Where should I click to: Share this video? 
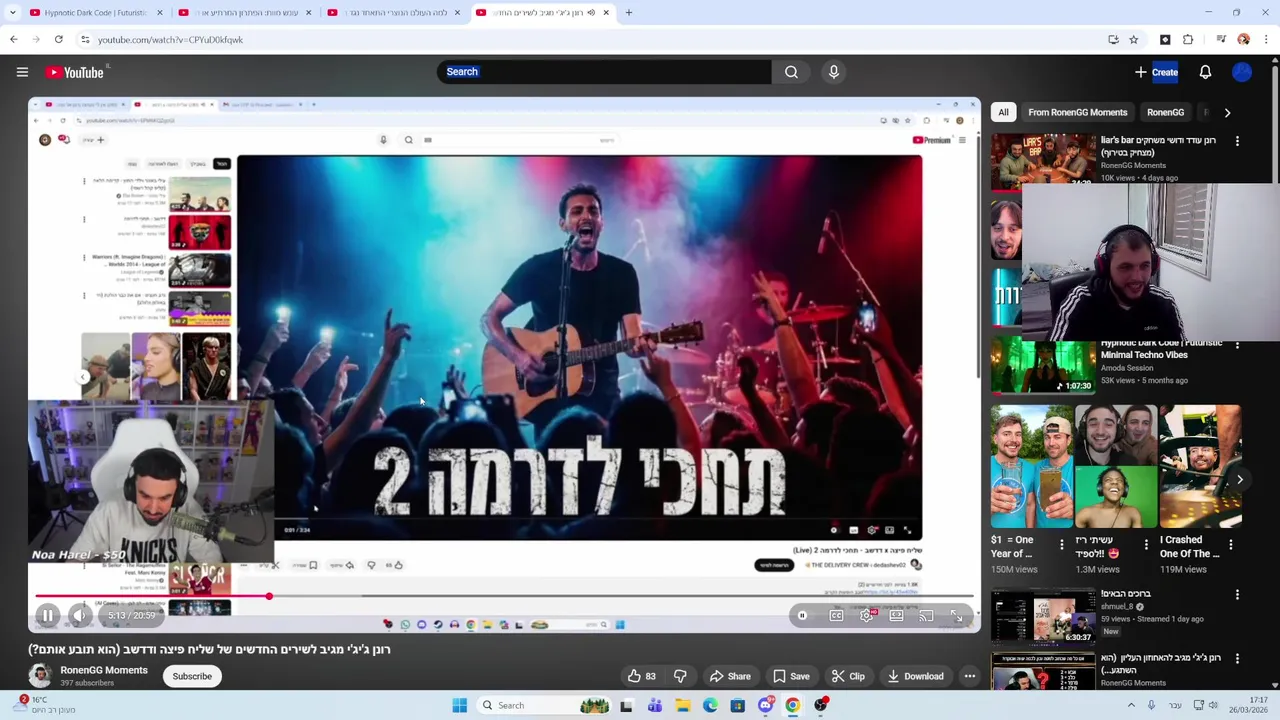(x=729, y=676)
